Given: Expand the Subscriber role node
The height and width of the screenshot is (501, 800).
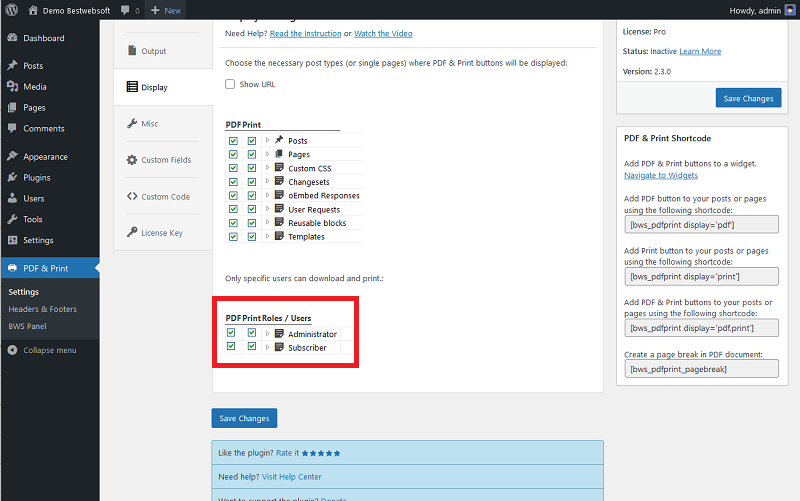Looking at the screenshot, I should (x=267, y=347).
